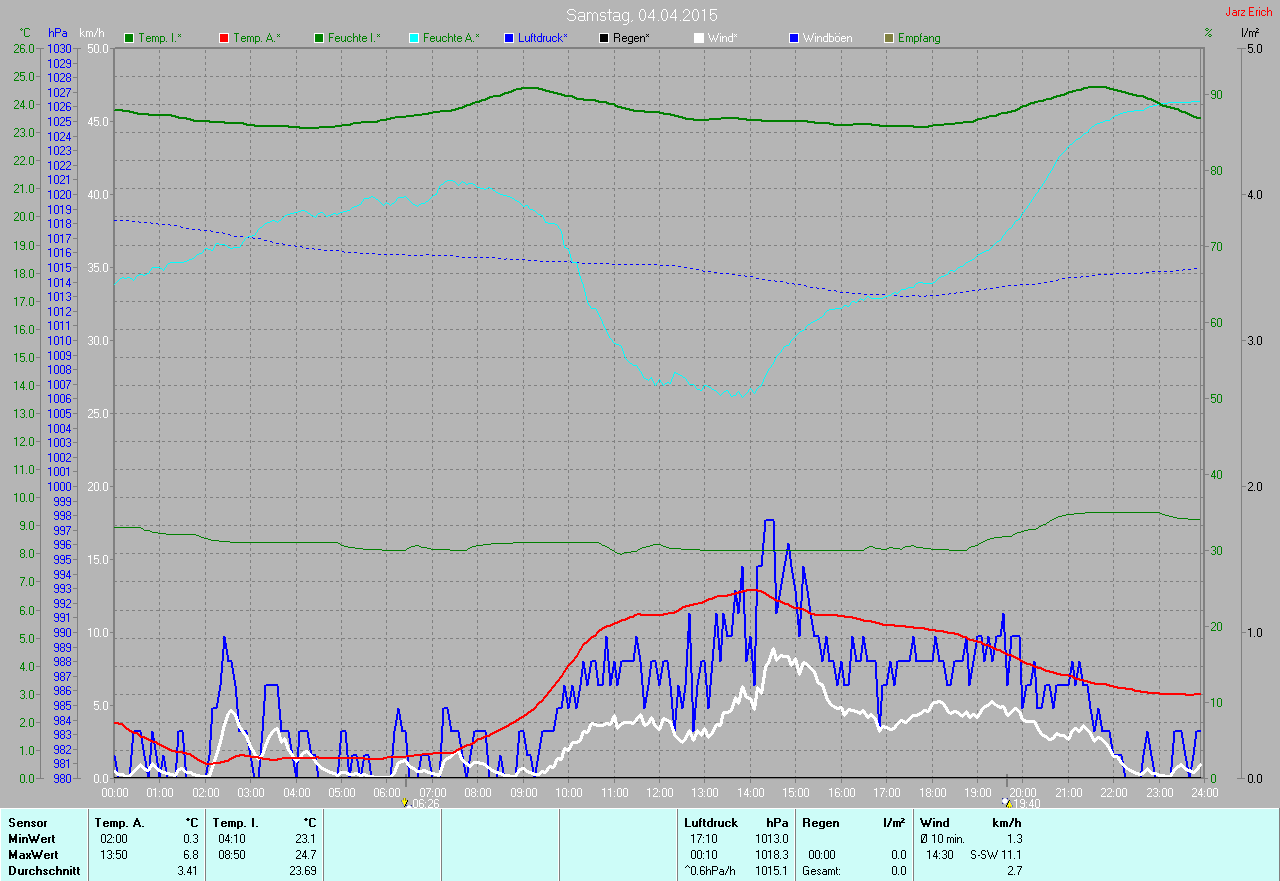Click the chart title Samstag, 04.04.2015
1280x881 pixels.
pyautogui.click(x=641, y=15)
